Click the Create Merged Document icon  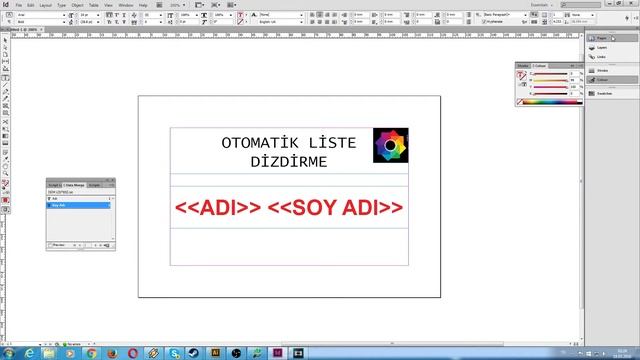pyautogui.click(x=107, y=245)
